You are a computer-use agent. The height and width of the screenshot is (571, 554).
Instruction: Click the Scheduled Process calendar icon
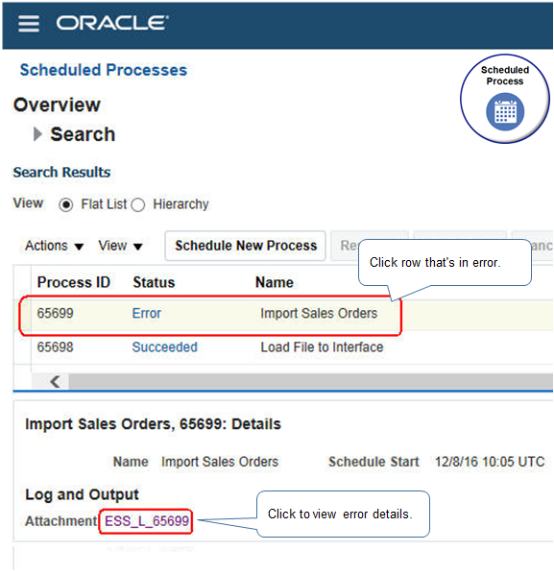(505, 111)
